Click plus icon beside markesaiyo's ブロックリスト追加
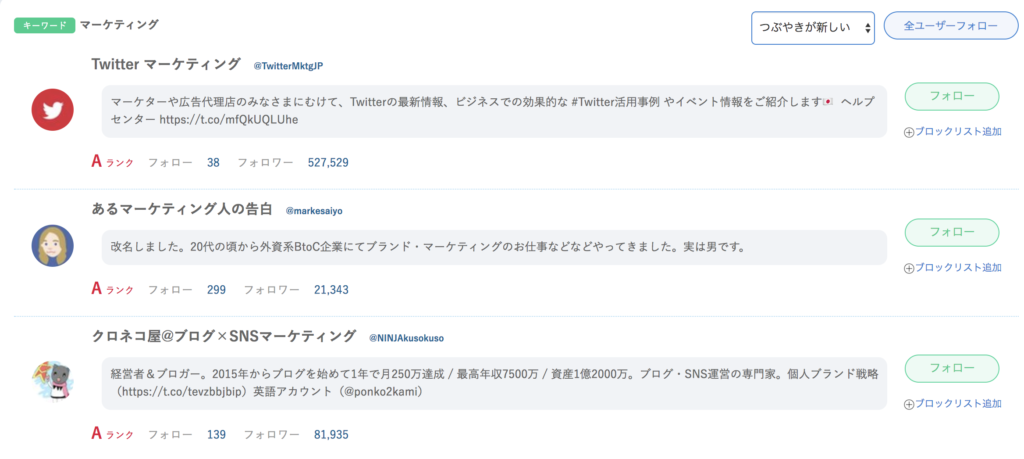The image size is (1024, 459). [x=909, y=267]
